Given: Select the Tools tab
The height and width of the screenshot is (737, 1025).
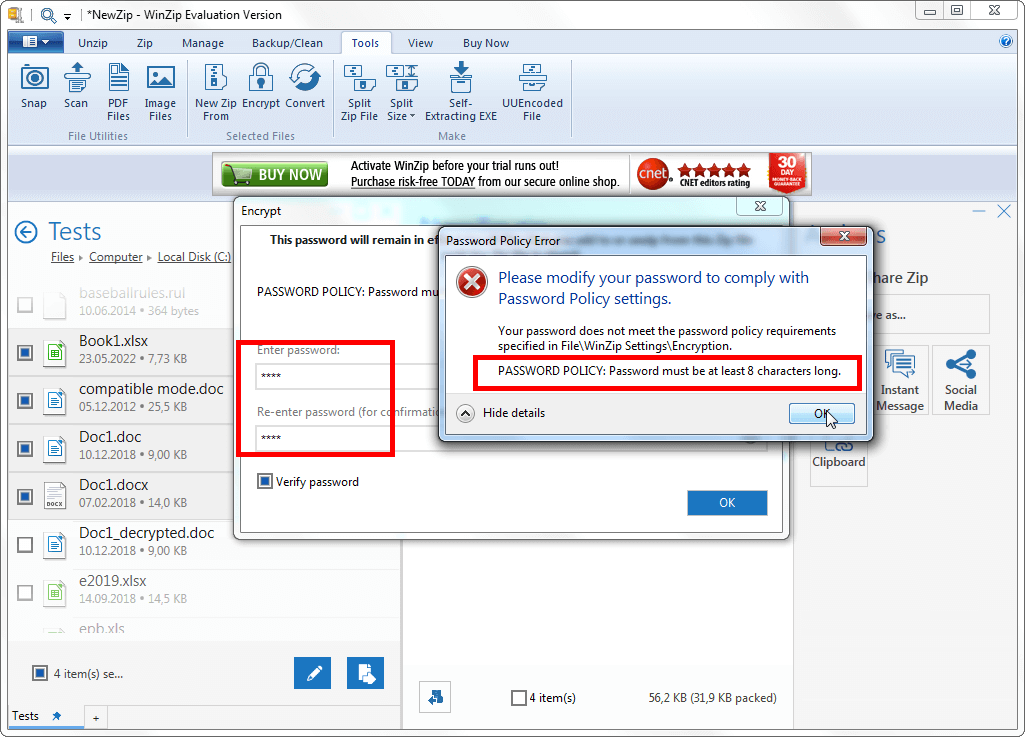Looking at the screenshot, I should [x=365, y=43].
